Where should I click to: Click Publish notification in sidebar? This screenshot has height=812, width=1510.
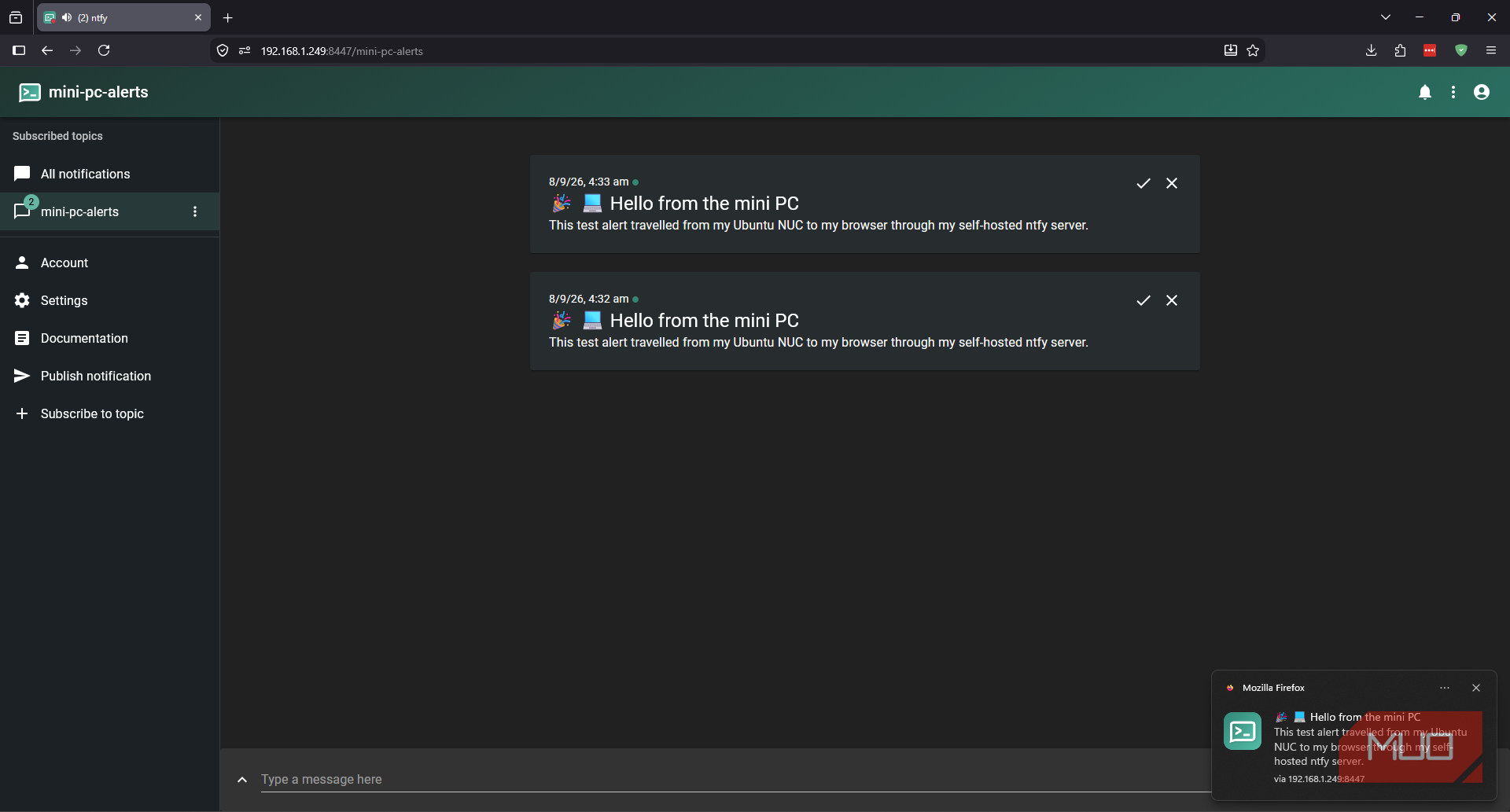coord(109,376)
